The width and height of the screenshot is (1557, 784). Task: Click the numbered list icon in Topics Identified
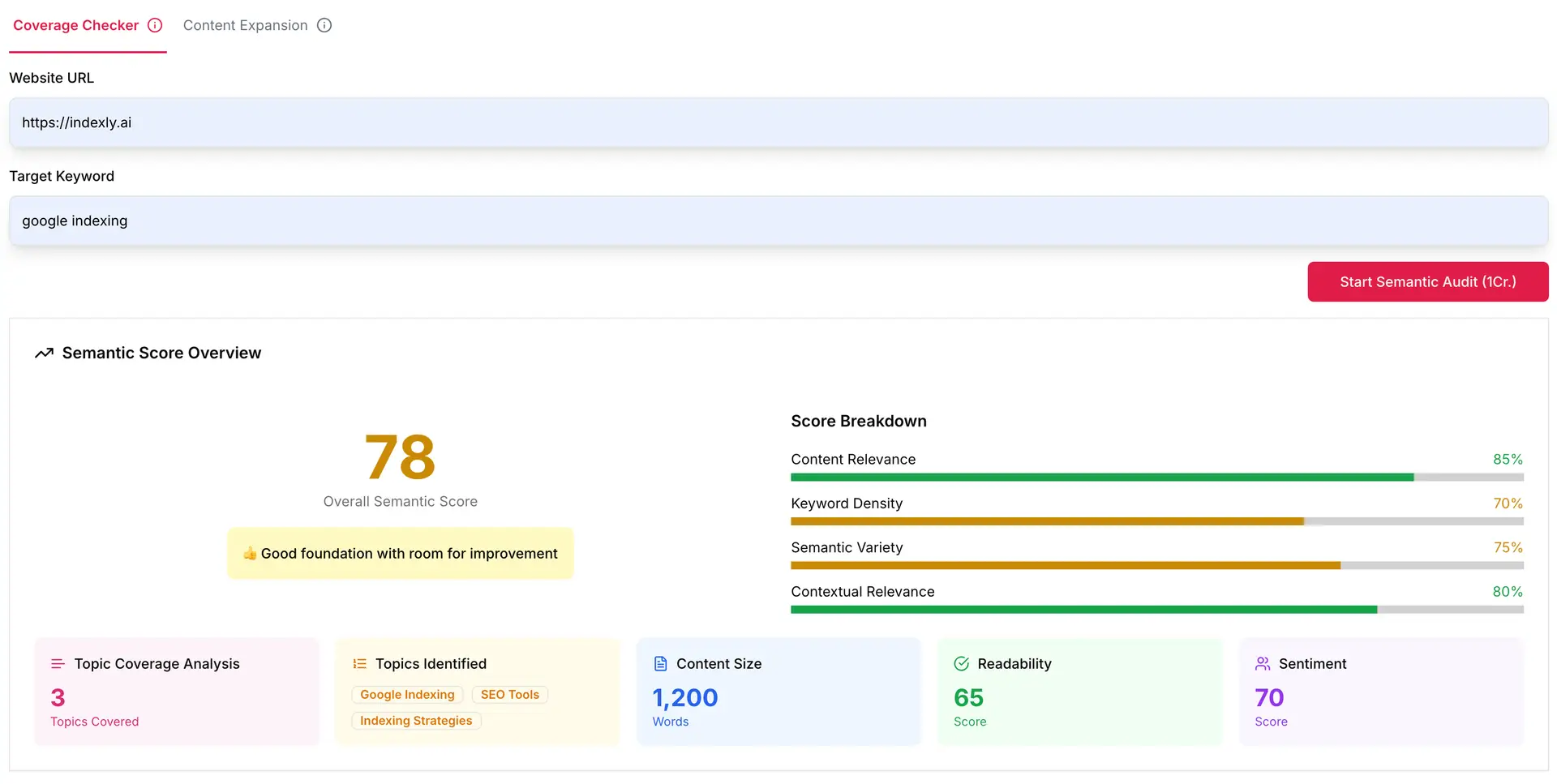[358, 663]
